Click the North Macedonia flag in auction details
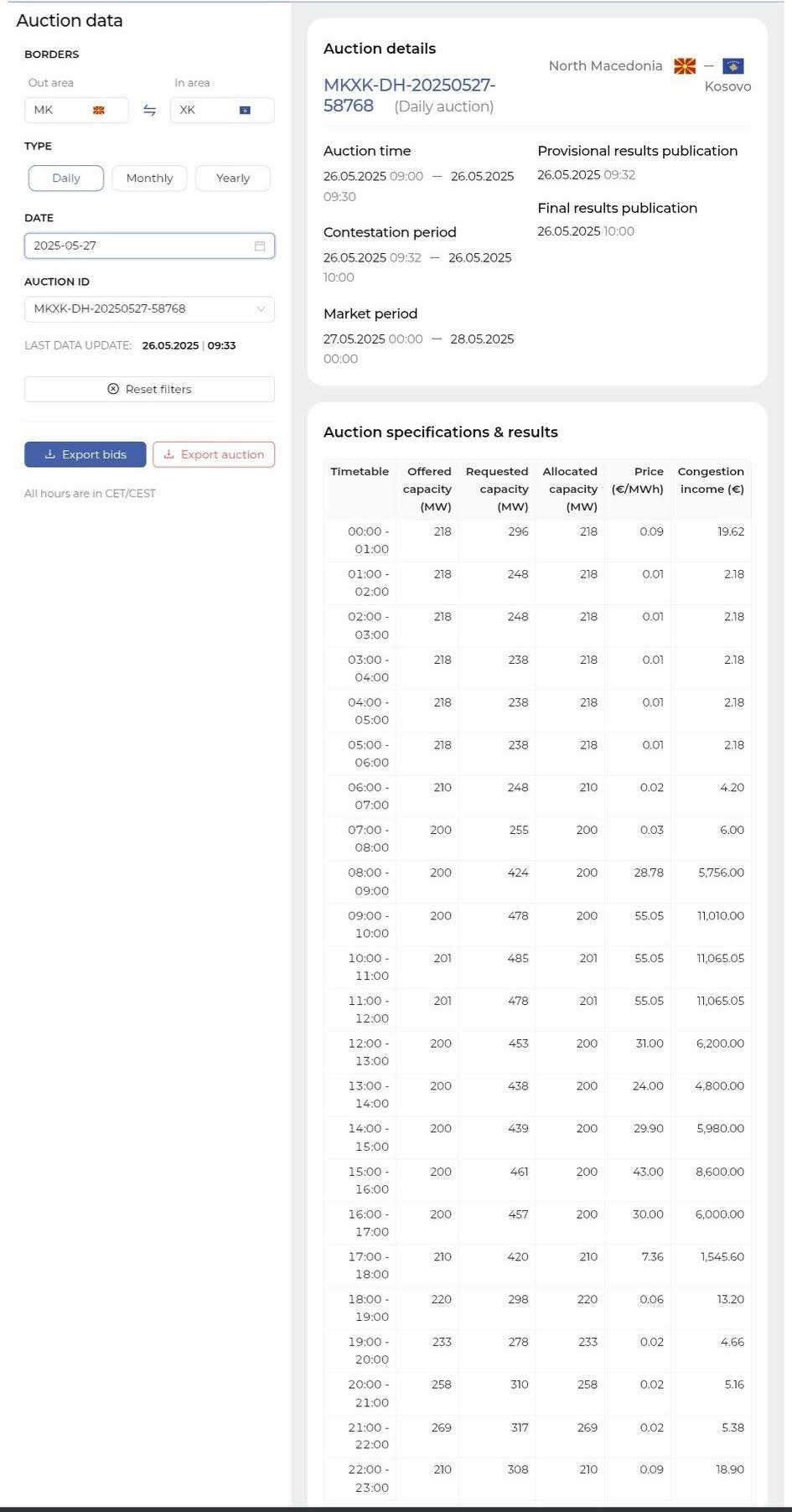The image size is (792, 1512). (685, 65)
